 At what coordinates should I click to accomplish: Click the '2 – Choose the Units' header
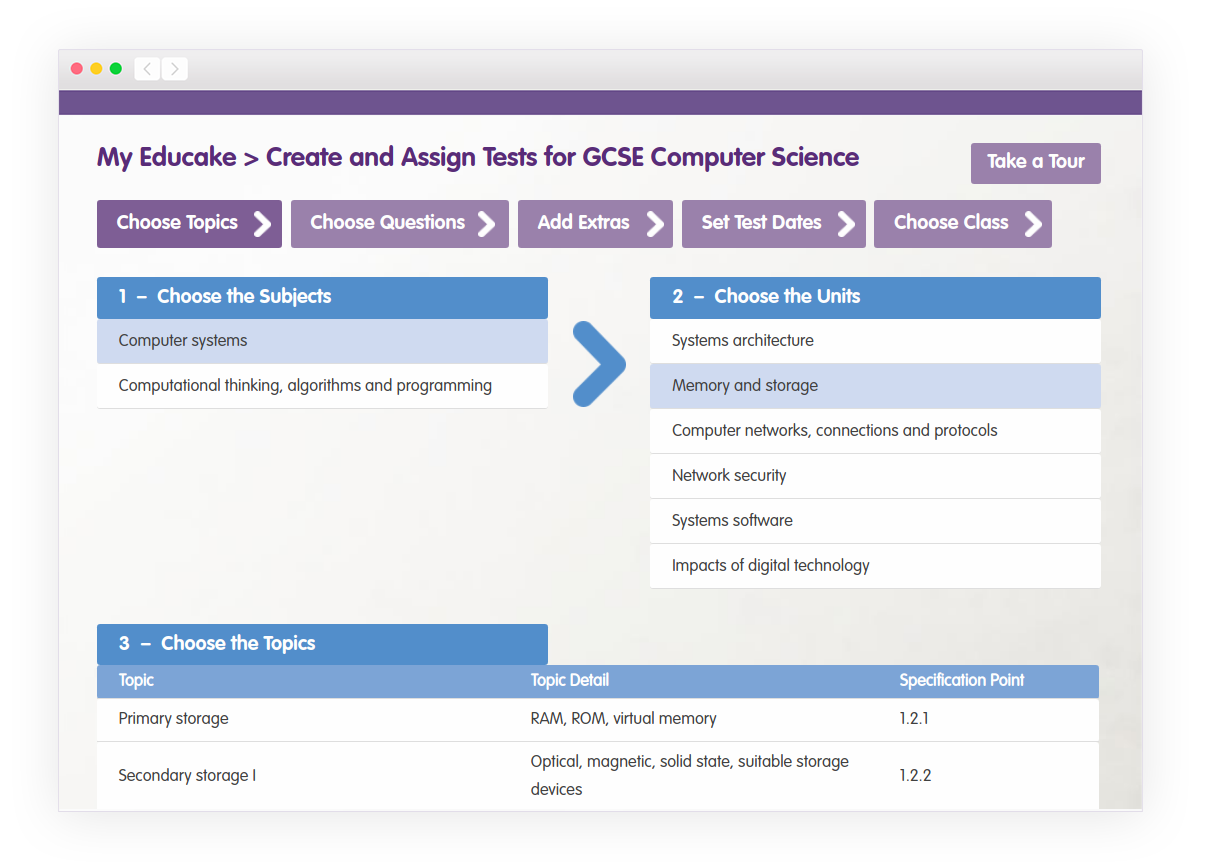(875, 297)
